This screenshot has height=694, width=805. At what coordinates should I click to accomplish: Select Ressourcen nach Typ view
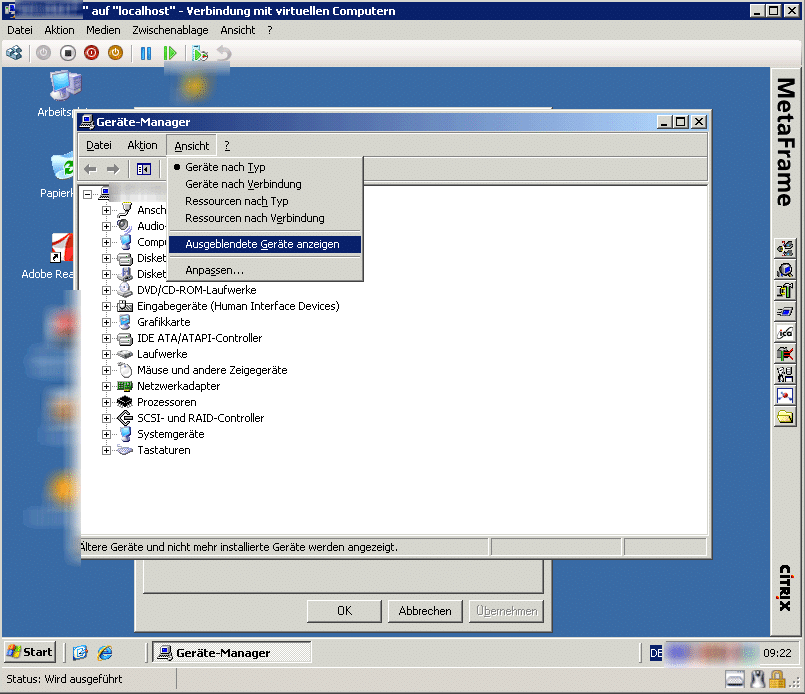(x=265, y=201)
